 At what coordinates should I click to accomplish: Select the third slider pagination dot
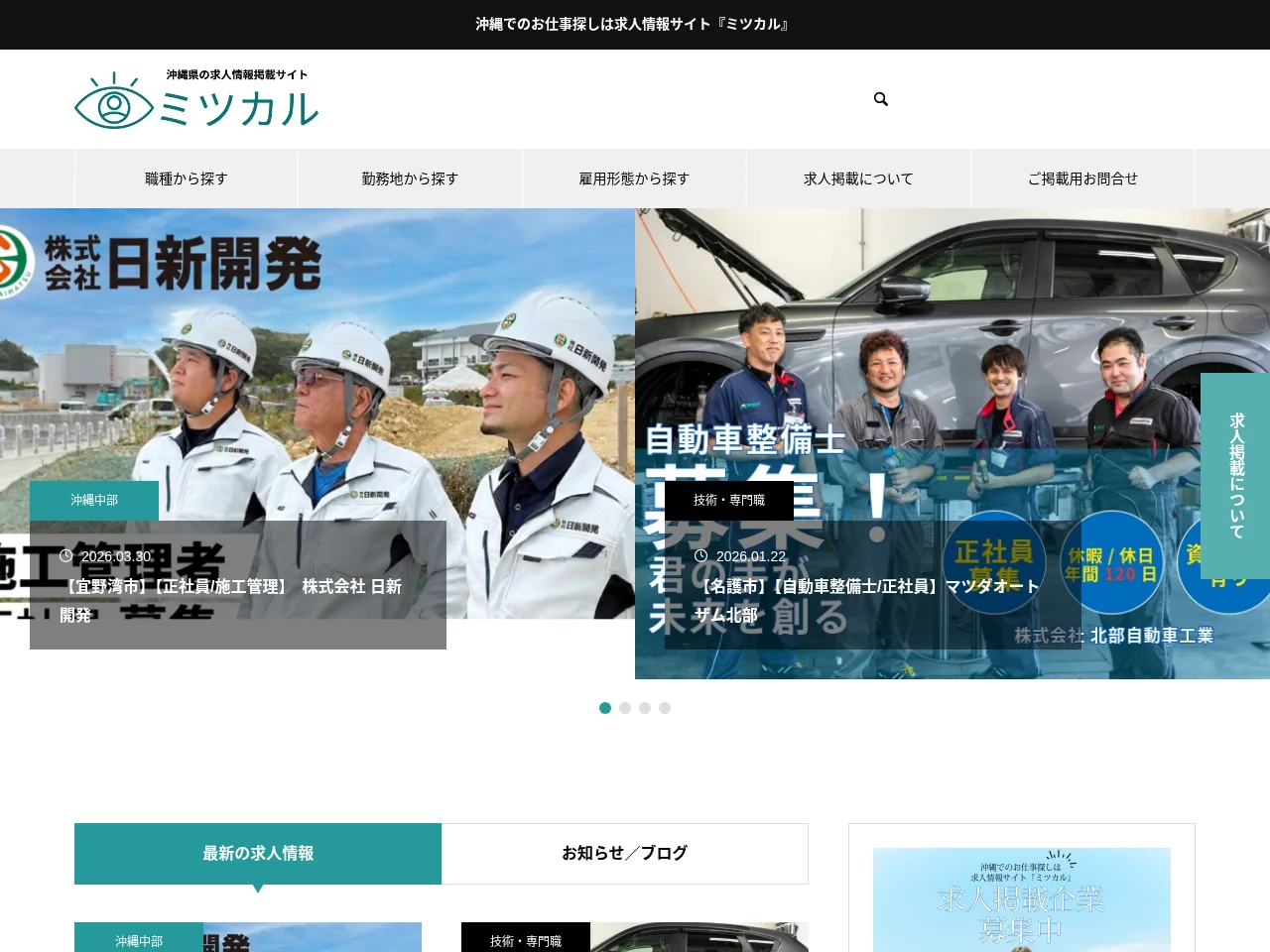[645, 708]
